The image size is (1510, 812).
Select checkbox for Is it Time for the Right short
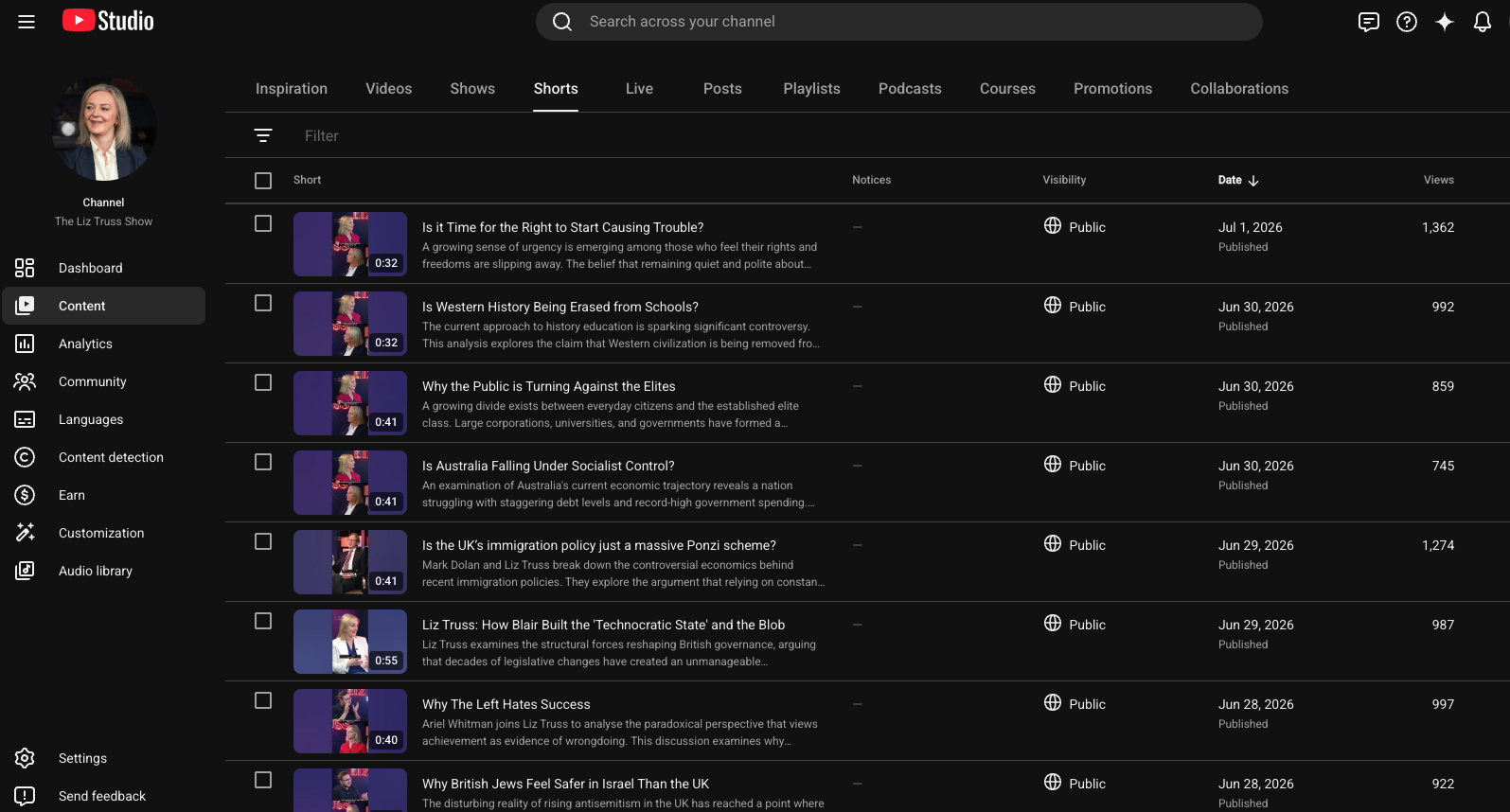pos(263,223)
